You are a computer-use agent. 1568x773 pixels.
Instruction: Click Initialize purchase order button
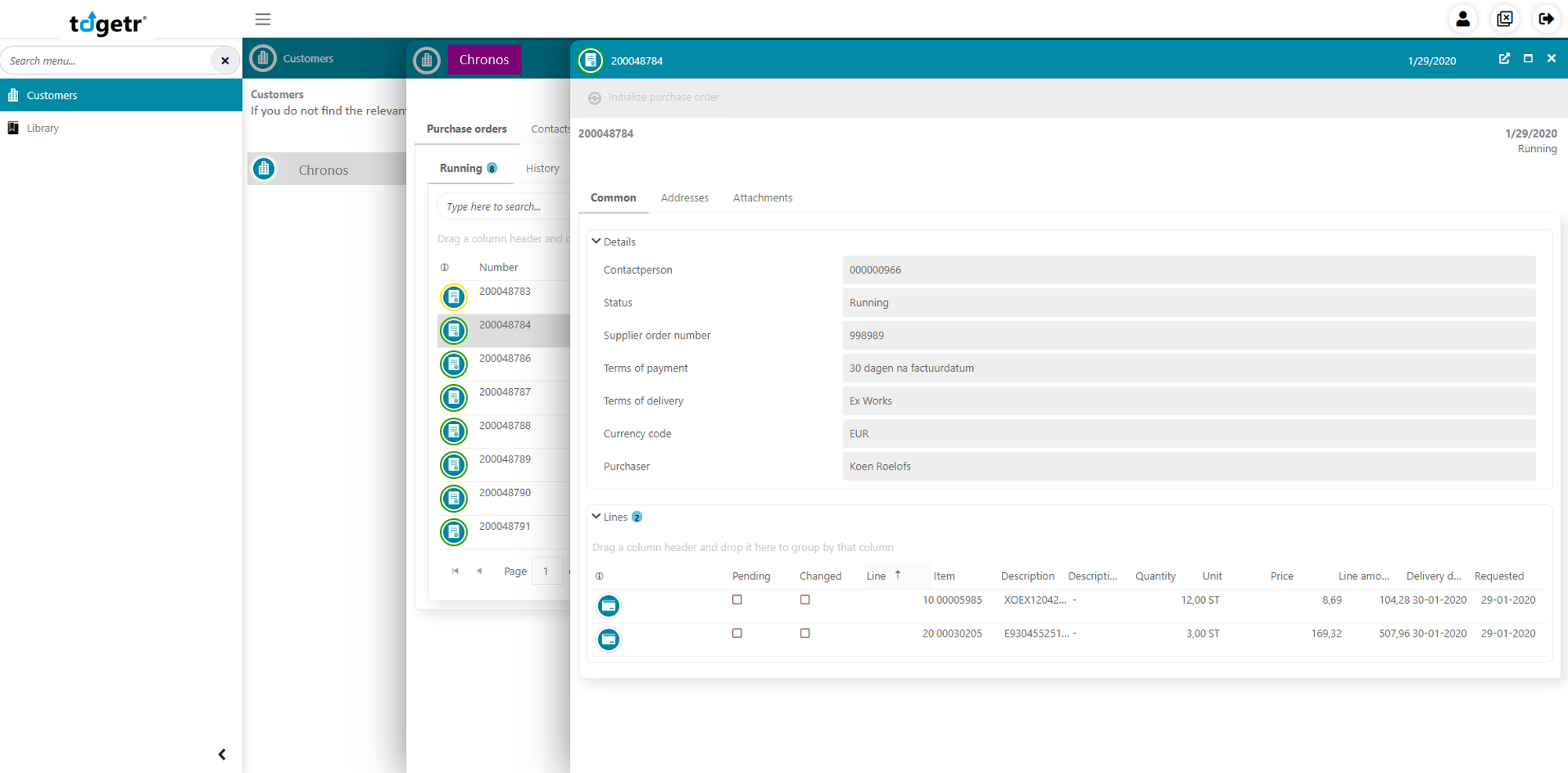click(654, 97)
